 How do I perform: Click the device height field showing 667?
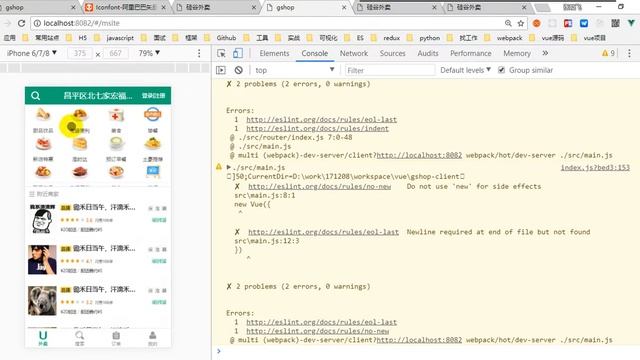pos(116,53)
